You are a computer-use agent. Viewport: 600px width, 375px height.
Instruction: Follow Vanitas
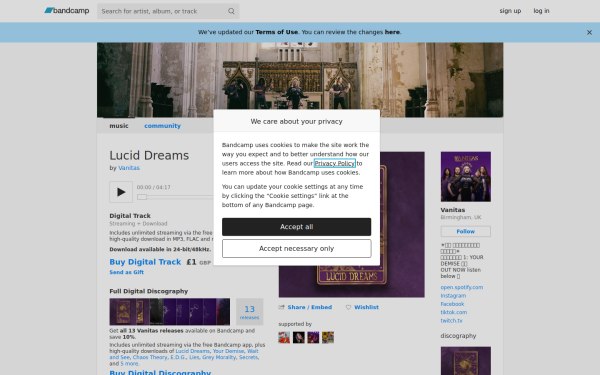pyautogui.click(x=466, y=231)
